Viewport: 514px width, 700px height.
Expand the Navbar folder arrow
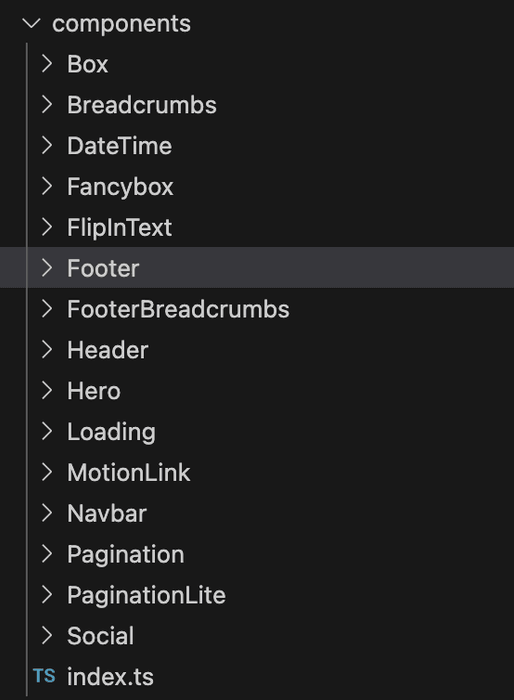click(x=46, y=513)
